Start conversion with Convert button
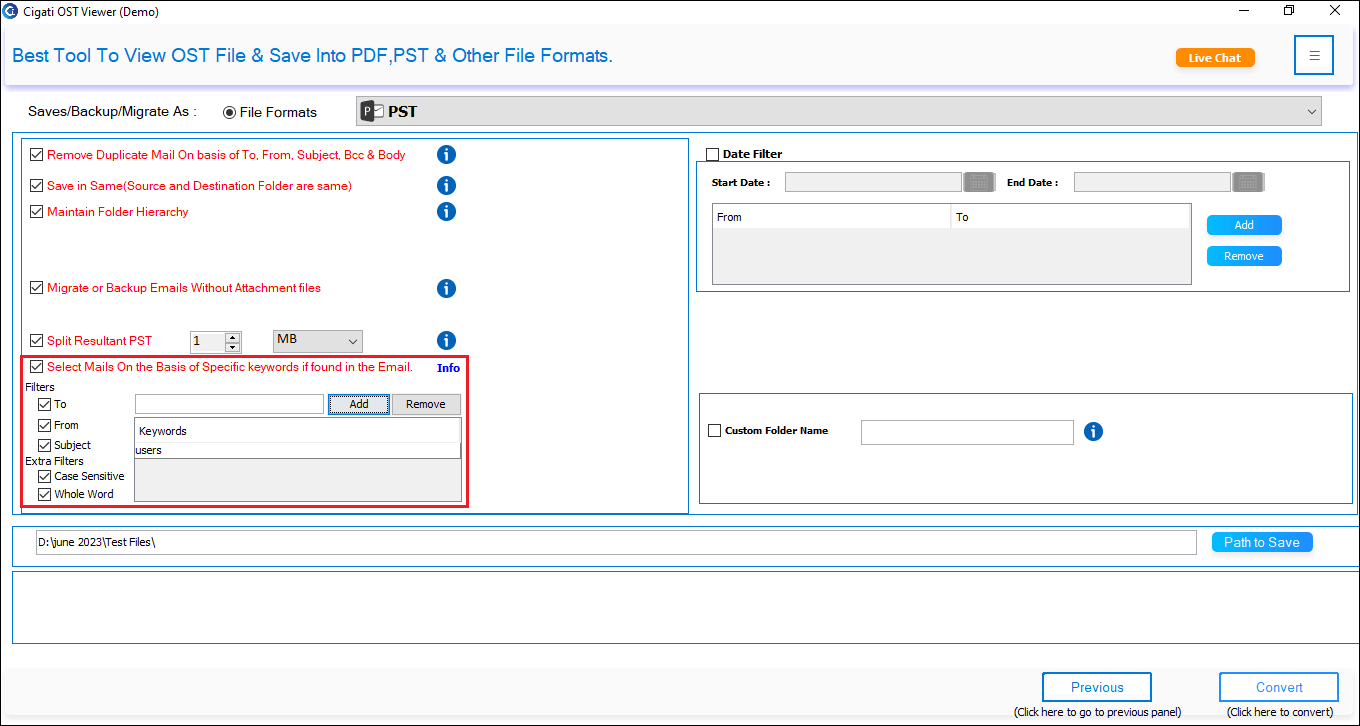Image resolution: width=1360 pixels, height=726 pixels. tap(1279, 687)
